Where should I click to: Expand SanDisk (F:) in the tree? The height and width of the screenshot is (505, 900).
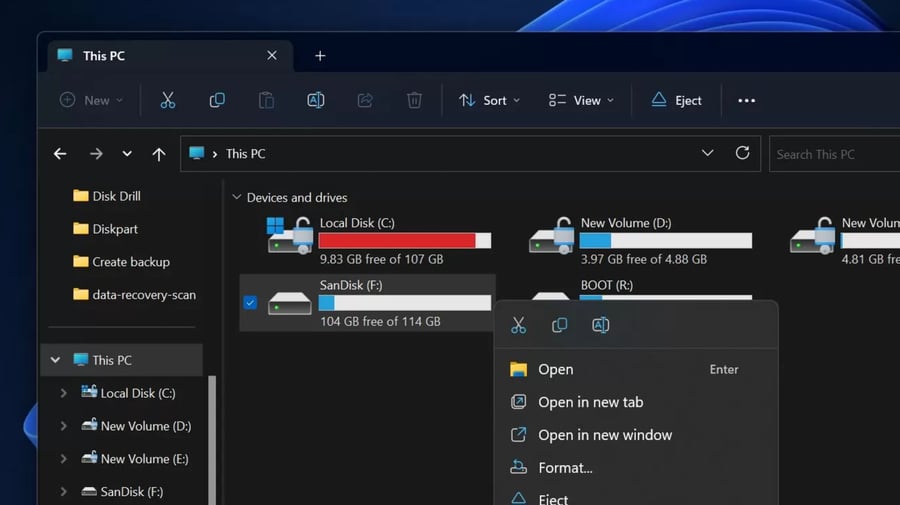[x=64, y=491]
